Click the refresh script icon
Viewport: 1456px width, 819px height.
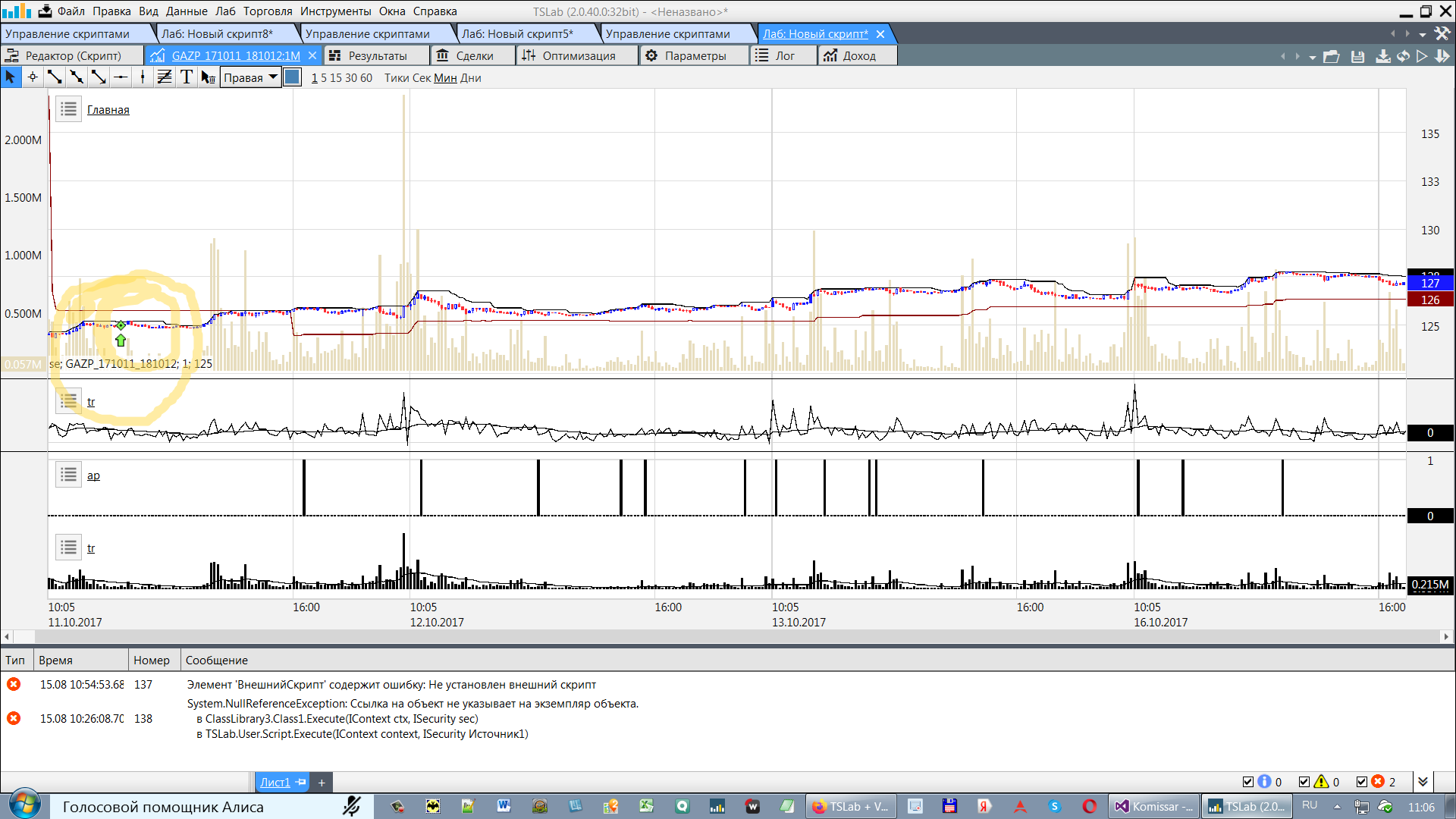[x=1404, y=56]
